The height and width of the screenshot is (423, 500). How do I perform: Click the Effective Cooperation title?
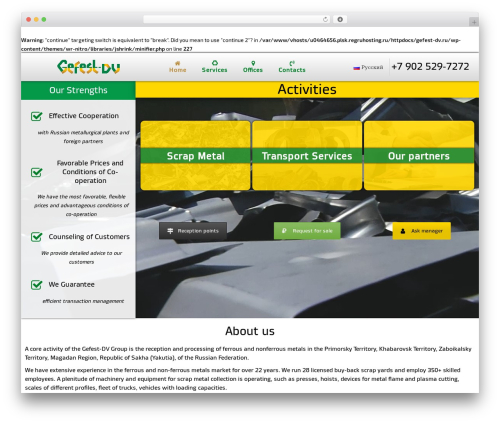84,116
